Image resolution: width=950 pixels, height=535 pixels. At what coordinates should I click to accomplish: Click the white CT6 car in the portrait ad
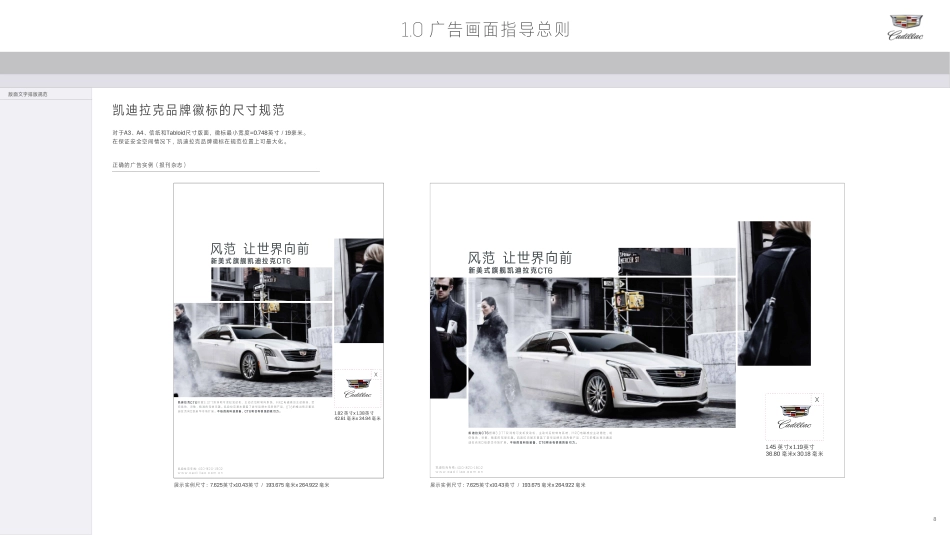click(258, 350)
